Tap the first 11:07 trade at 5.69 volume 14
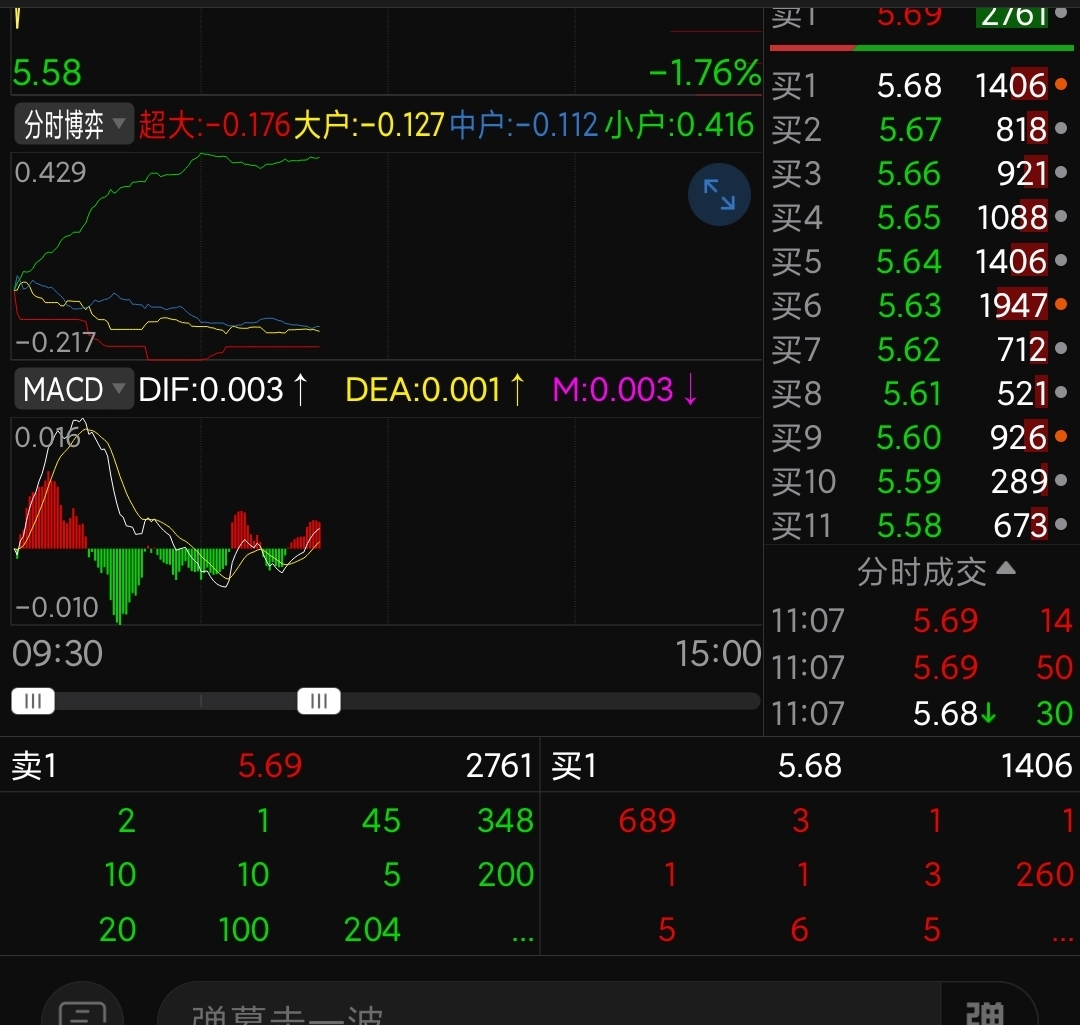Viewport: 1080px width, 1025px height. tap(921, 621)
